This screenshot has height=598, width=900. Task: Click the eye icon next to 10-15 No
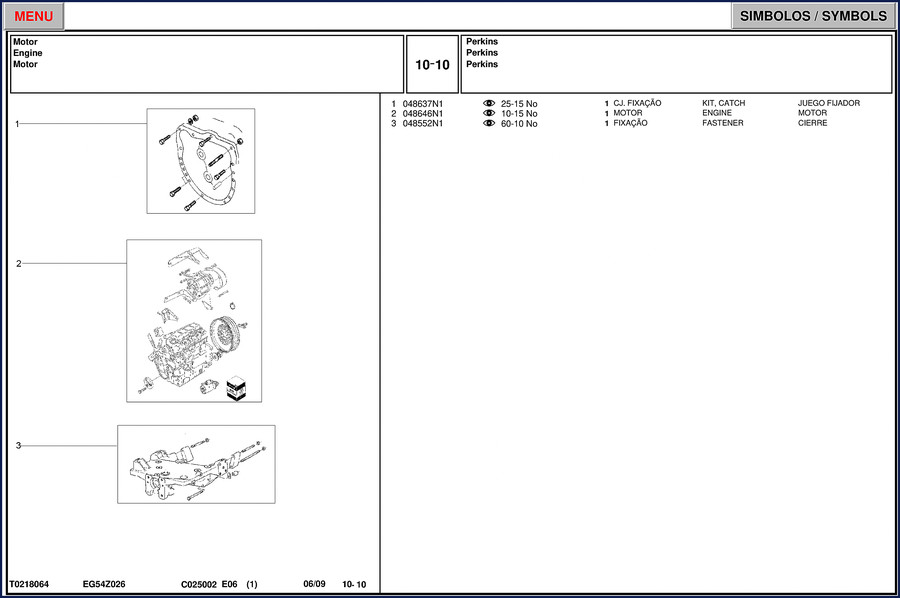tap(489, 113)
